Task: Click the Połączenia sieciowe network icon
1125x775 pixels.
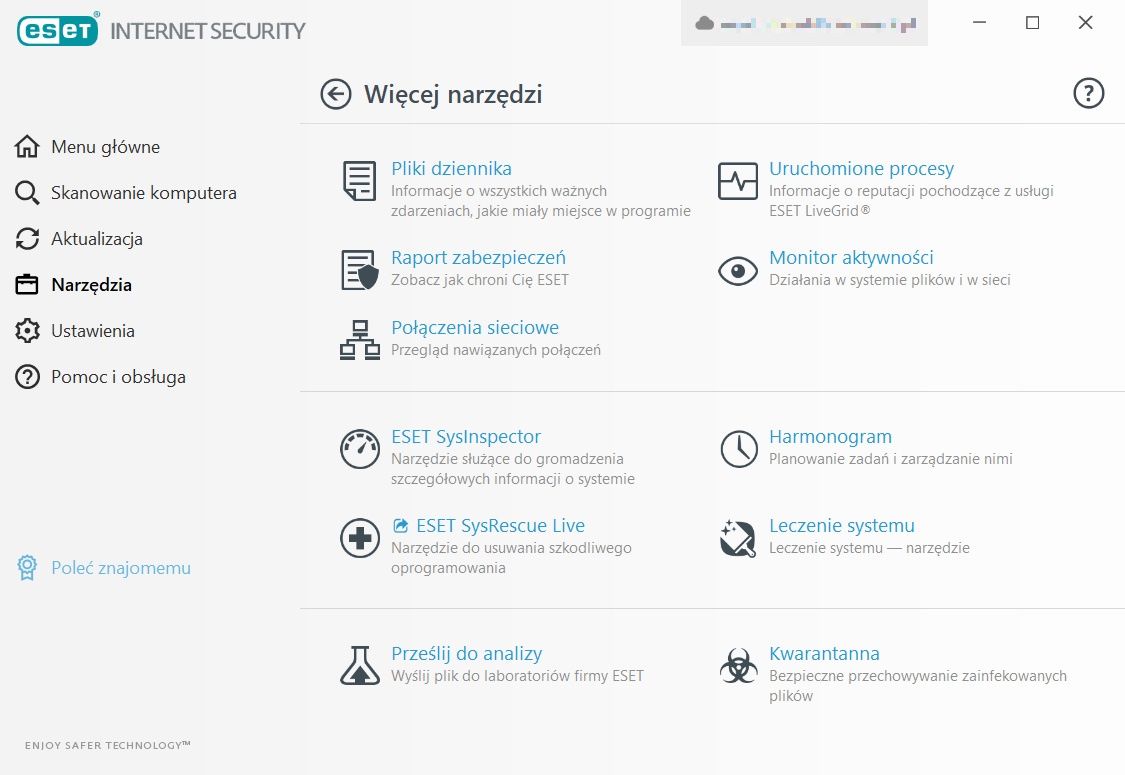Action: pyautogui.click(x=359, y=339)
